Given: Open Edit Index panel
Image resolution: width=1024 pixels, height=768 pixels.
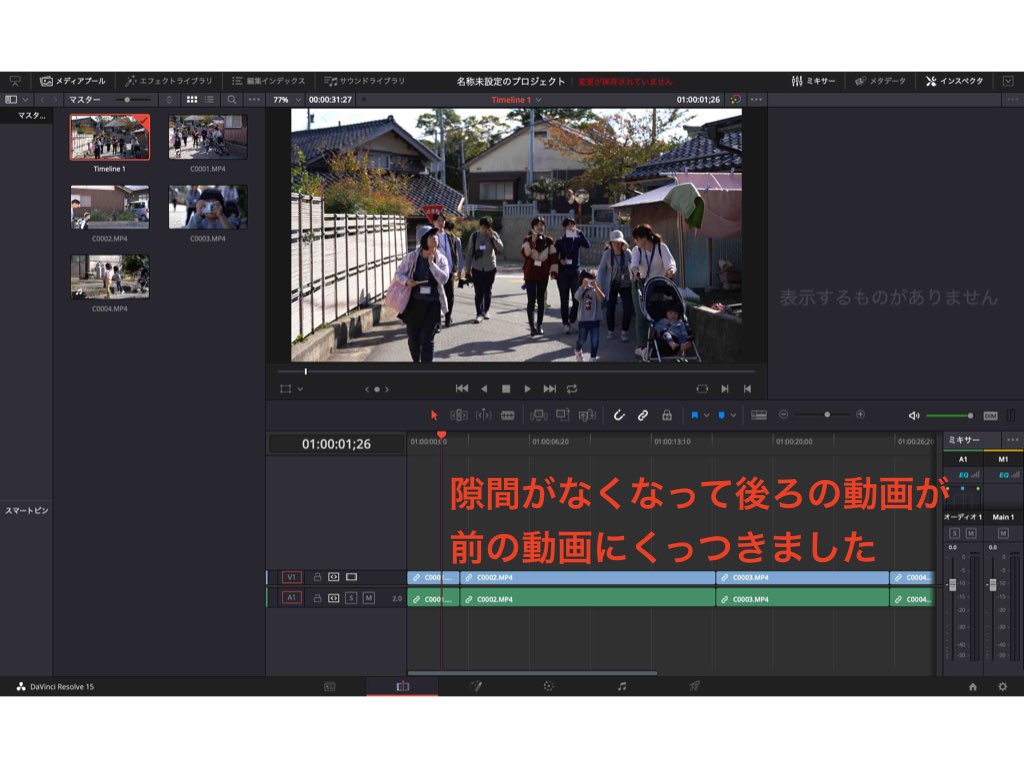Looking at the screenshot, I should pos(268,81).
